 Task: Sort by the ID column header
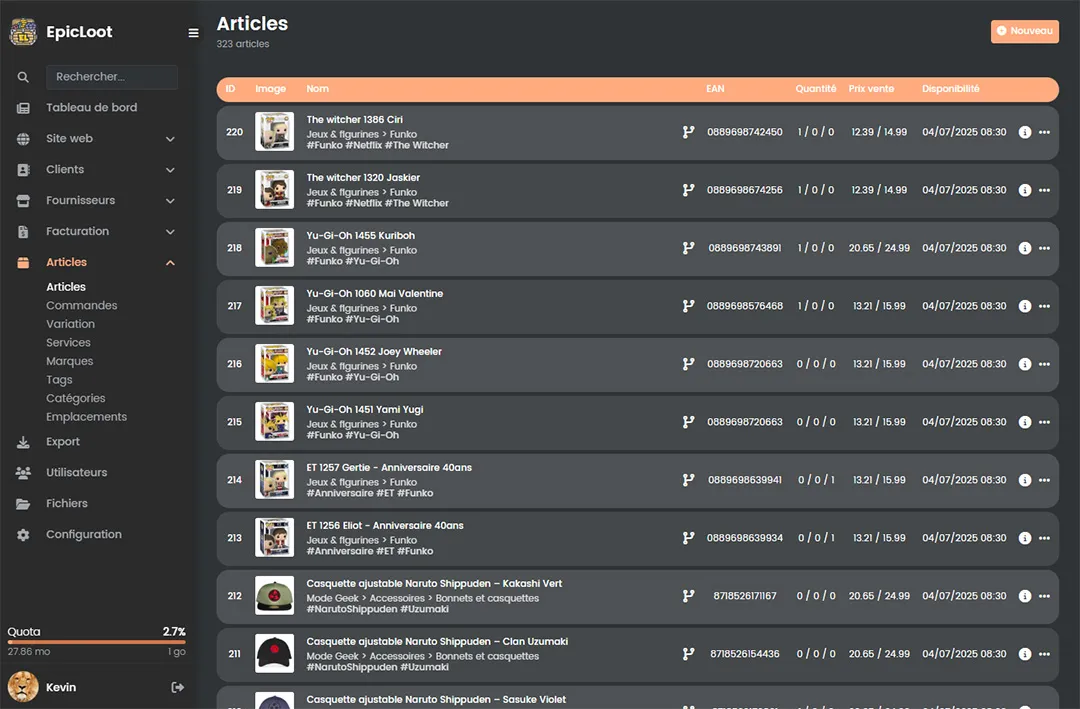click(x=230, y=89)
